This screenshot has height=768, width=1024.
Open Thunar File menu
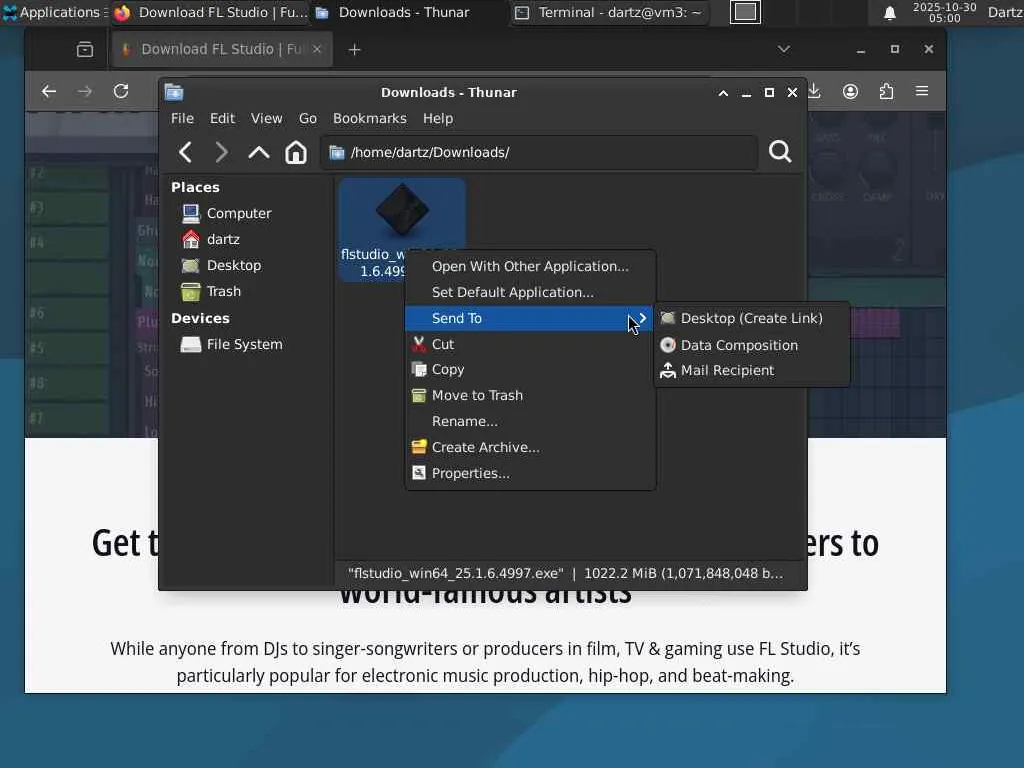pos(182,118)
